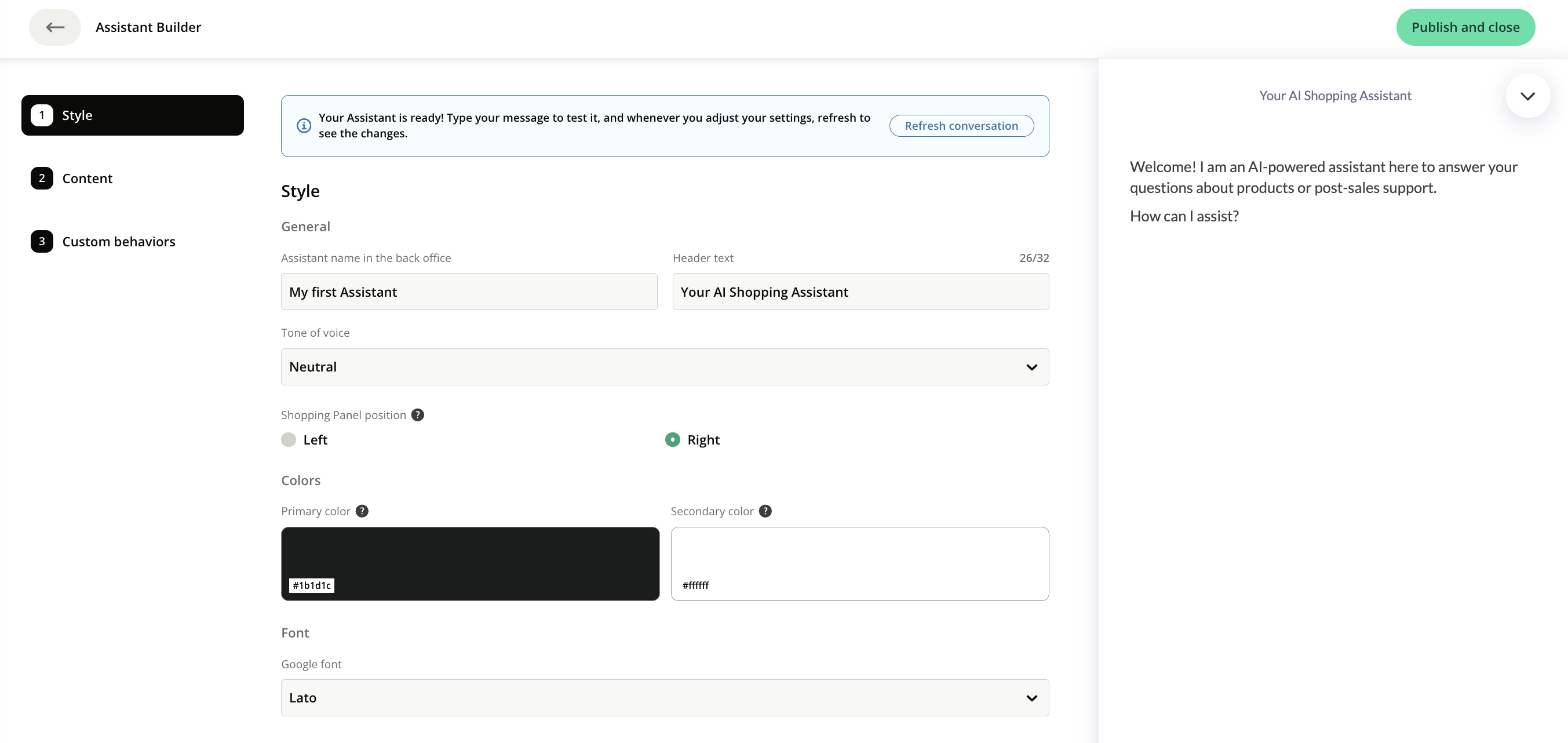Open the Tone of voice dropdown
This screenshot has width=1568, height=743.
[x=665, y=367]
